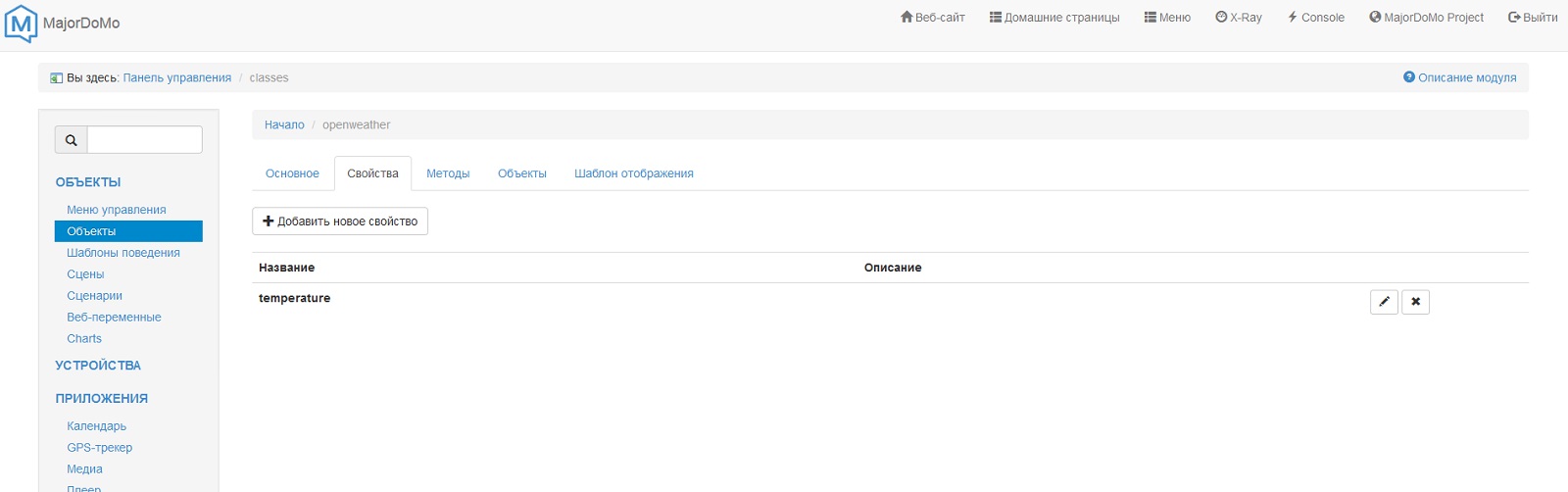
Task: Open Меню управления in the sidebar
Action: coord(117,210)
